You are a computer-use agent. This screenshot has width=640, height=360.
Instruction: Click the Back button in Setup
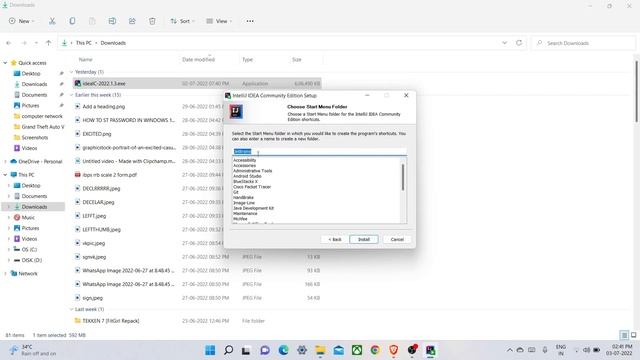pos(335,240)
